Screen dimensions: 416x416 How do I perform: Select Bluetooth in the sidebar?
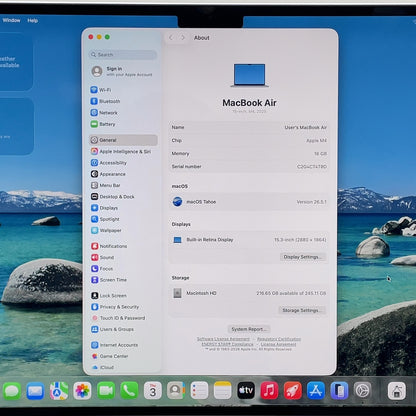(x=105, y=101)
